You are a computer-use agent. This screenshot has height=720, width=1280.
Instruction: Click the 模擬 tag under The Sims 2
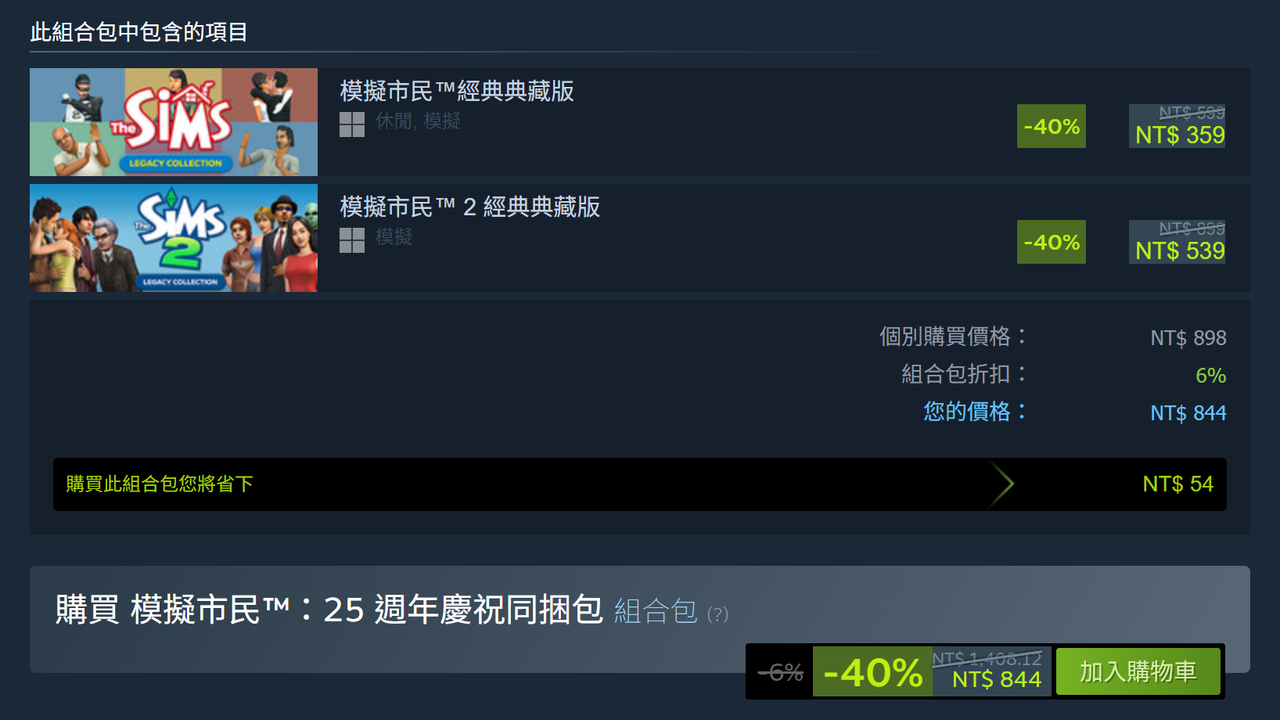tap(394, 238)
